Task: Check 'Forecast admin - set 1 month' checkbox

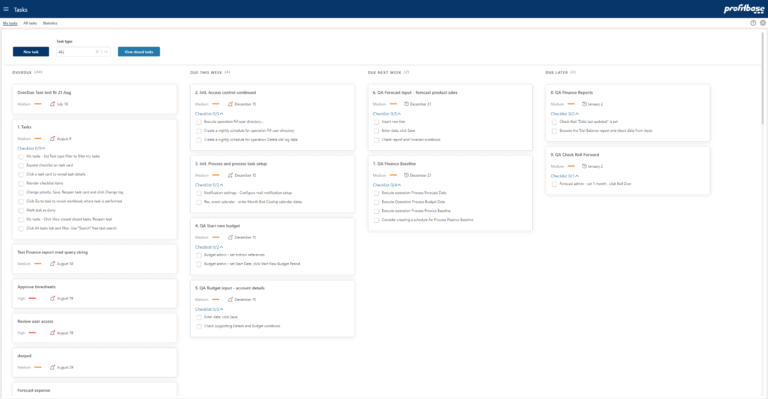Action: point(554,184)
